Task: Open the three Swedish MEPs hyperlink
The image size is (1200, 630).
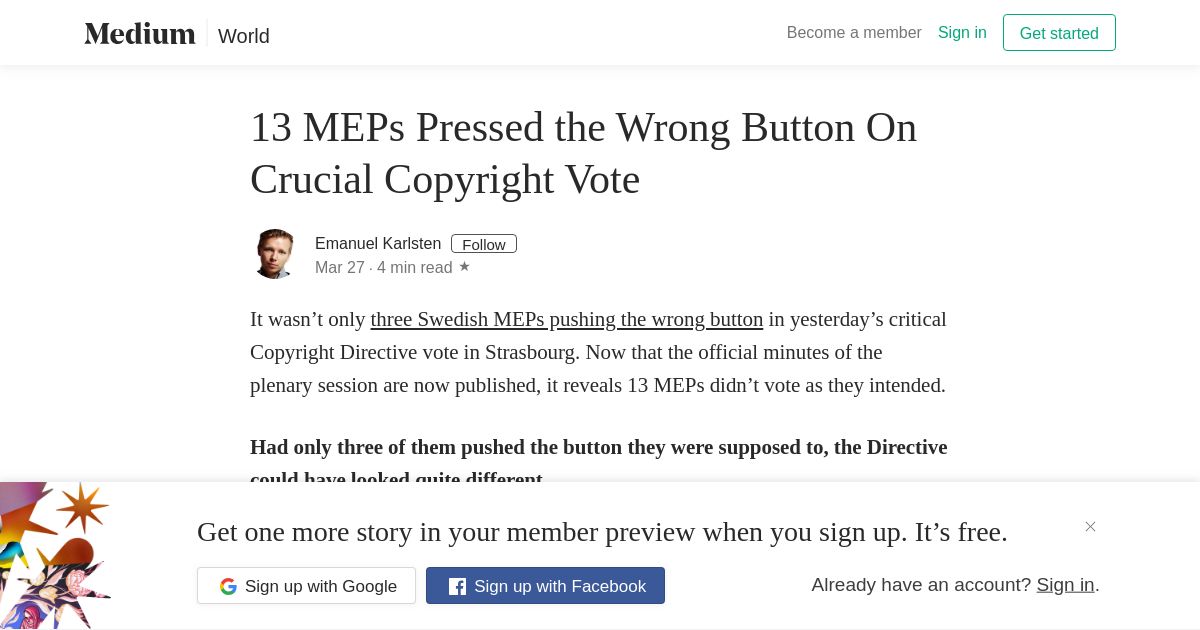Action: point(567,319)
